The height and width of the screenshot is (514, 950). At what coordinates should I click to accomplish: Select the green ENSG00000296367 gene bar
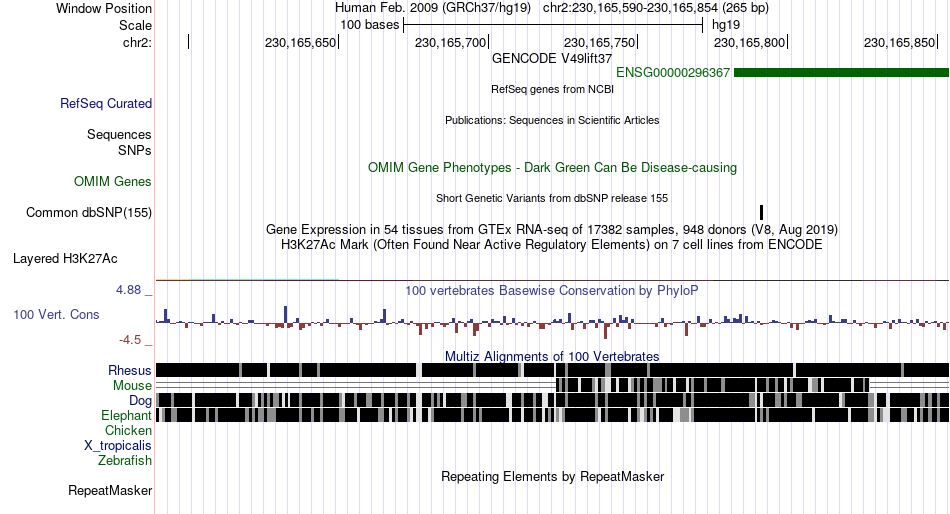tap(841, 73)
